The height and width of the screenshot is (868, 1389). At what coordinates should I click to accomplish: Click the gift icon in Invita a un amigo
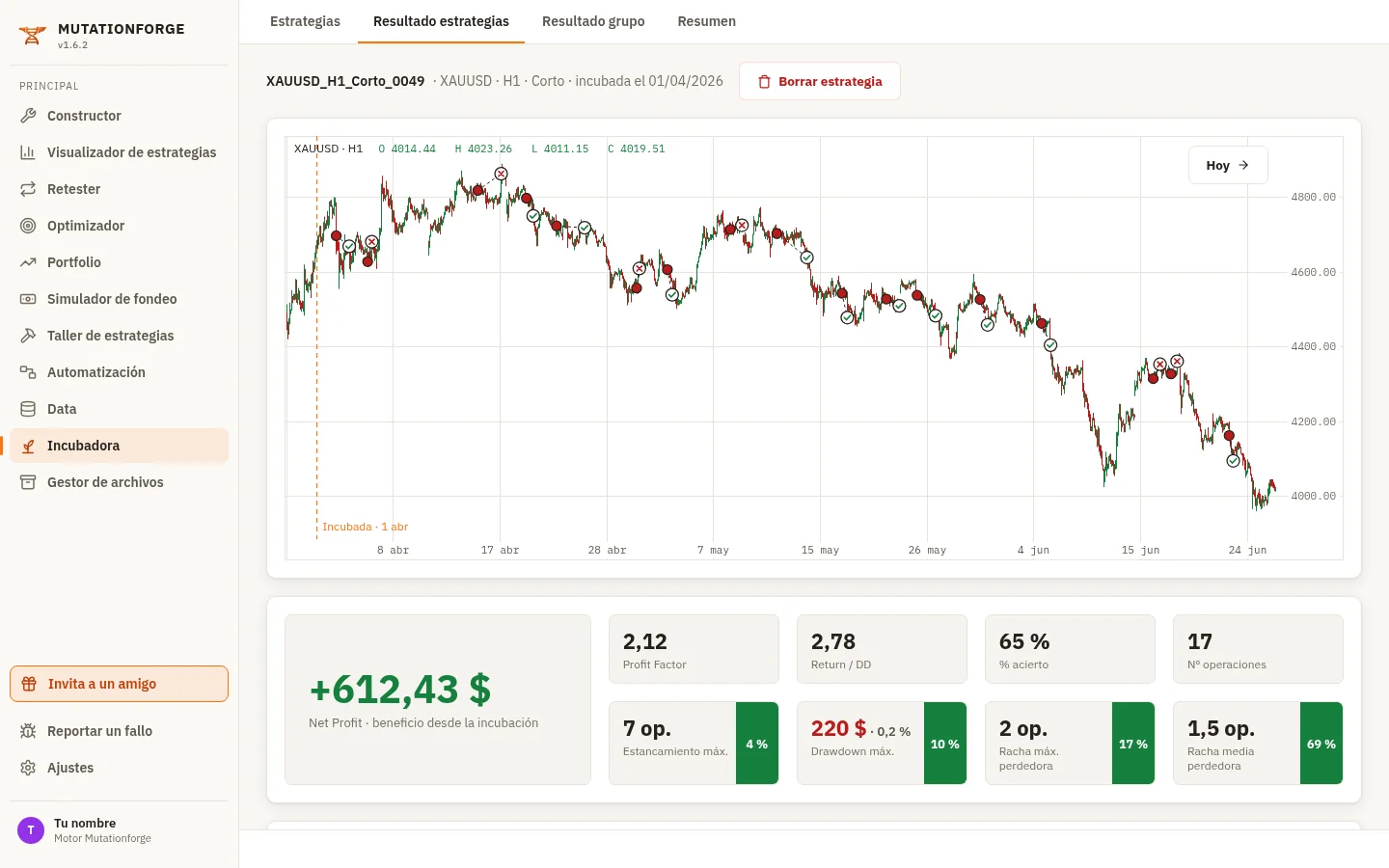tap(29, 684)
